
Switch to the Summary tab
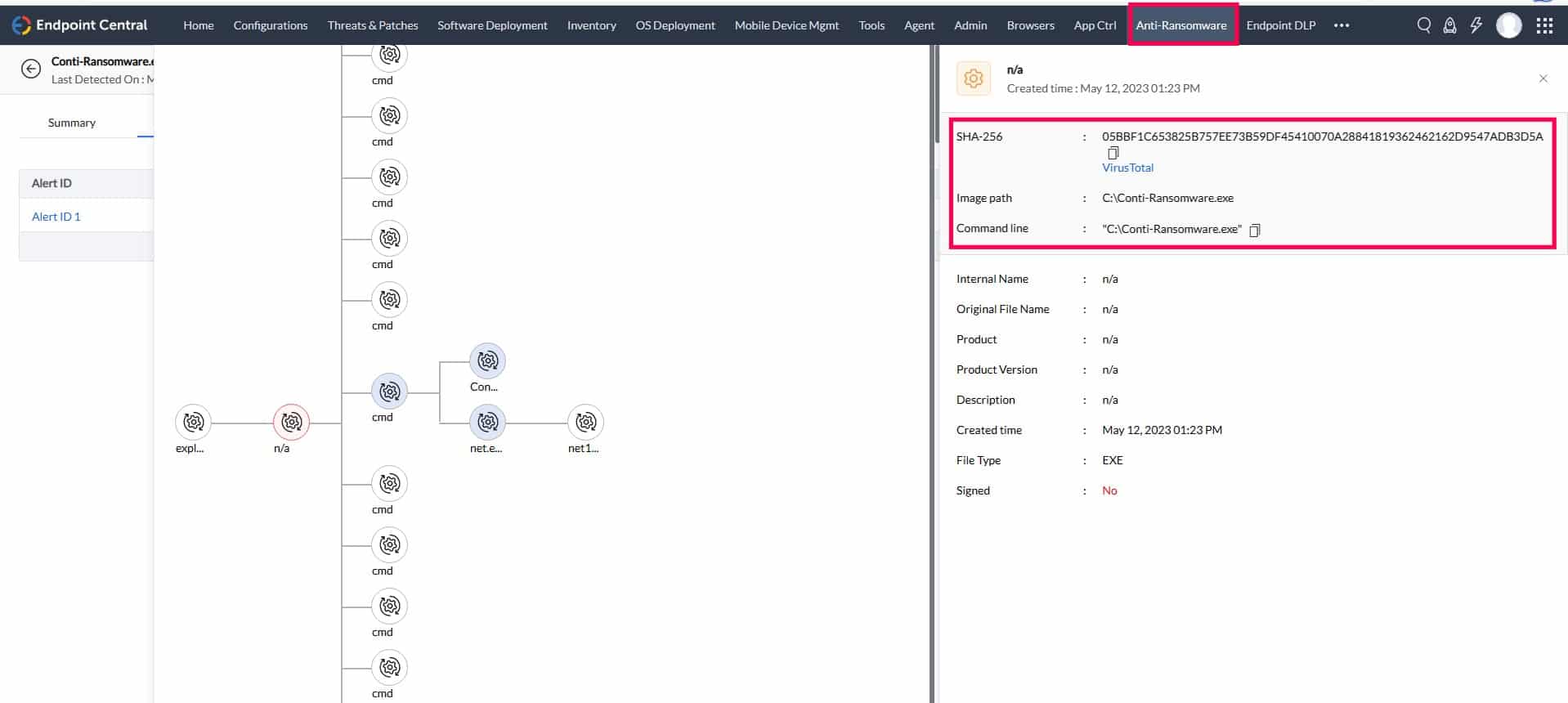coord(72,123)
